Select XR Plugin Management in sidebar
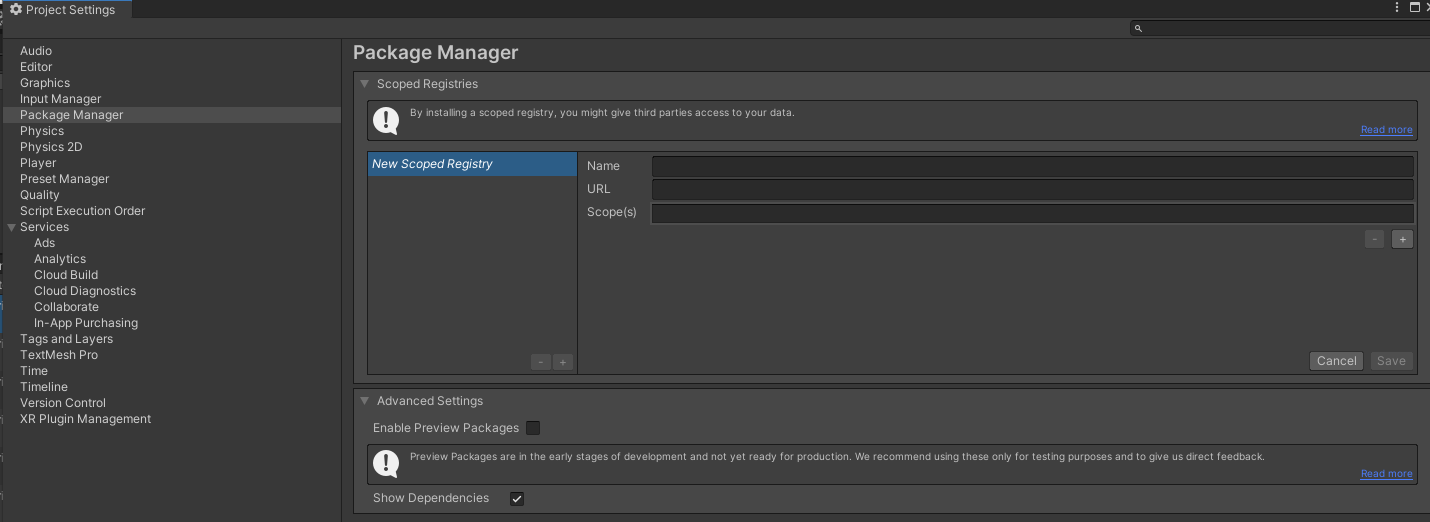This screenshot has width=1430, height=522. click(85, 419)
